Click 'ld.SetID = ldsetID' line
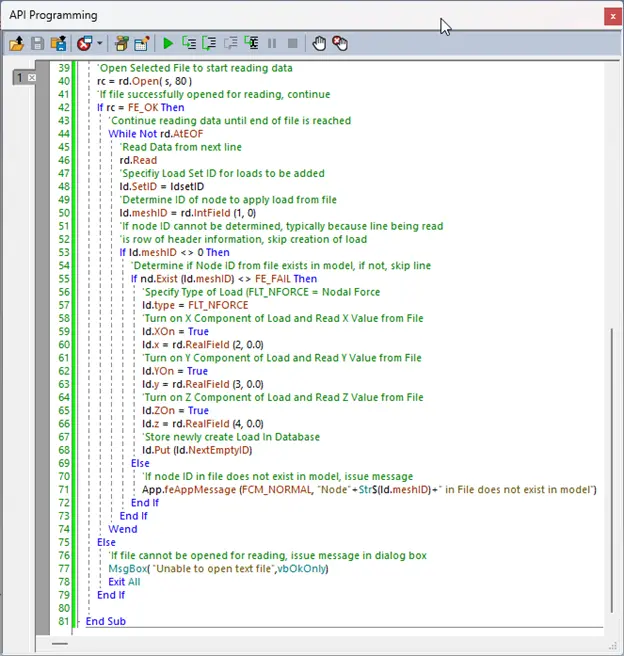 point(162,187)
